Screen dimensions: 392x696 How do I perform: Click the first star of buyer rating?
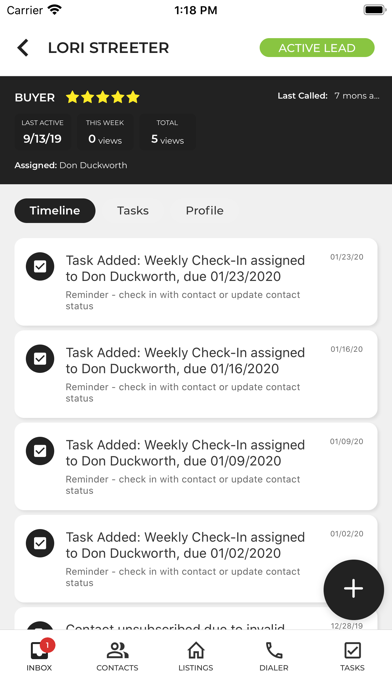(x=72, y=97)
